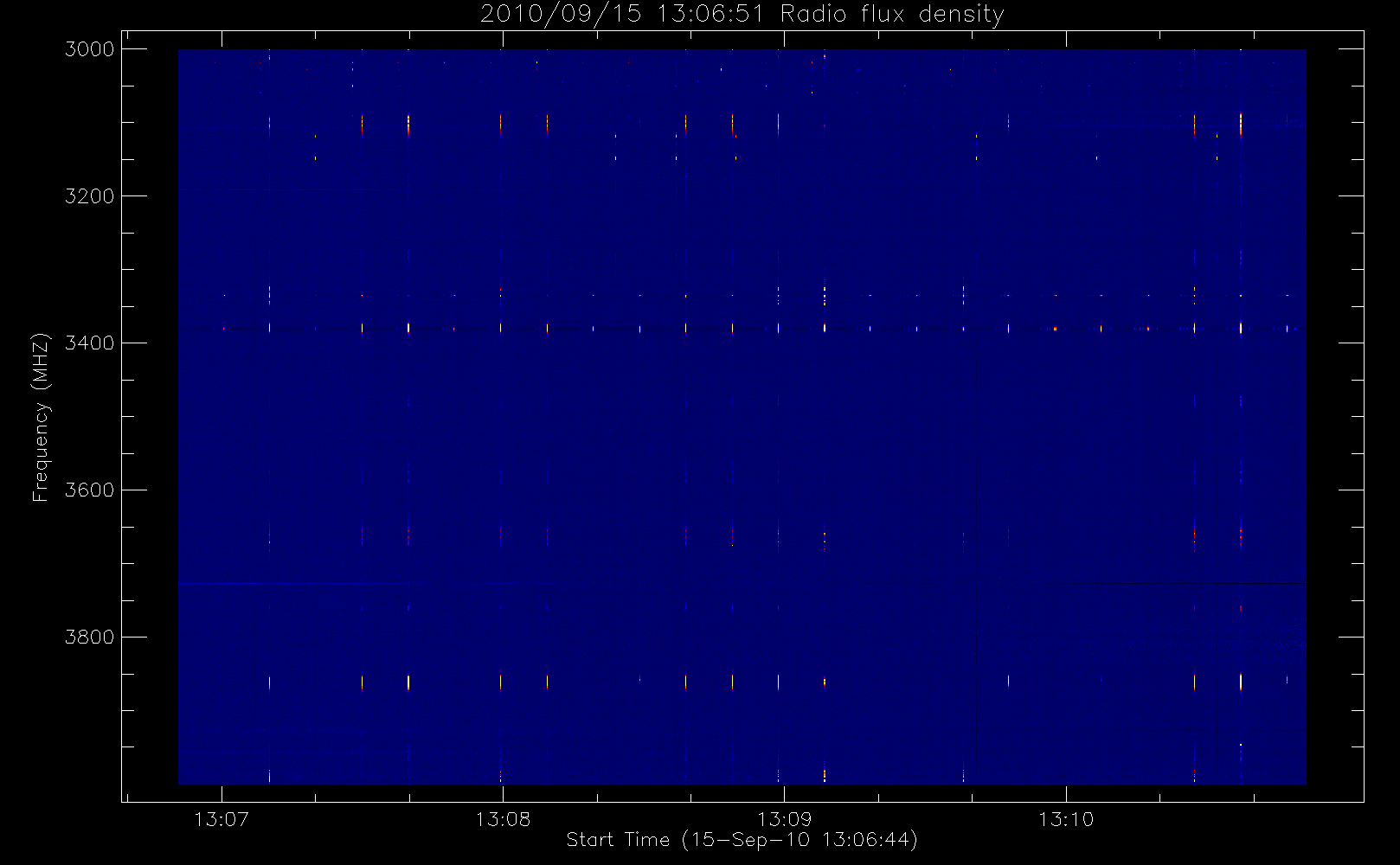Click the 'Start Time (15-Sep-10 13:06:44)' x-axis label

(x=742, y=840)
